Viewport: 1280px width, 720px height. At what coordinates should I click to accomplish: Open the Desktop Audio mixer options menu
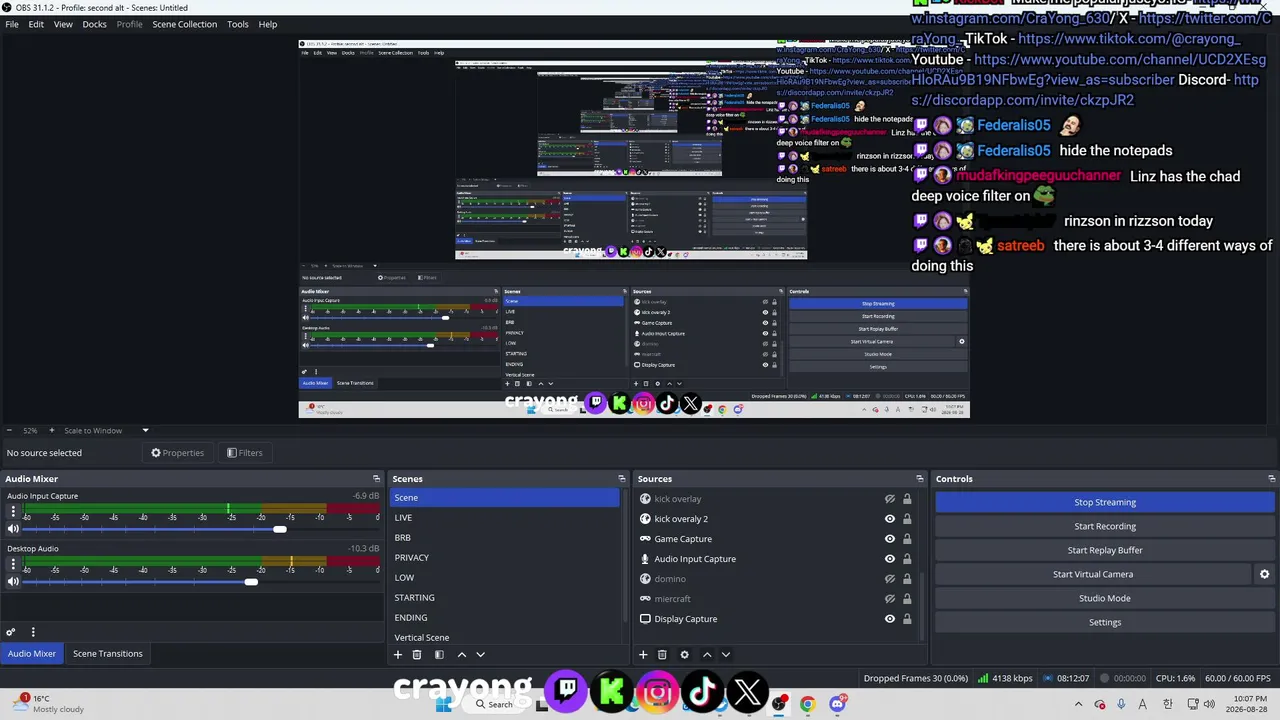point(13,563)
